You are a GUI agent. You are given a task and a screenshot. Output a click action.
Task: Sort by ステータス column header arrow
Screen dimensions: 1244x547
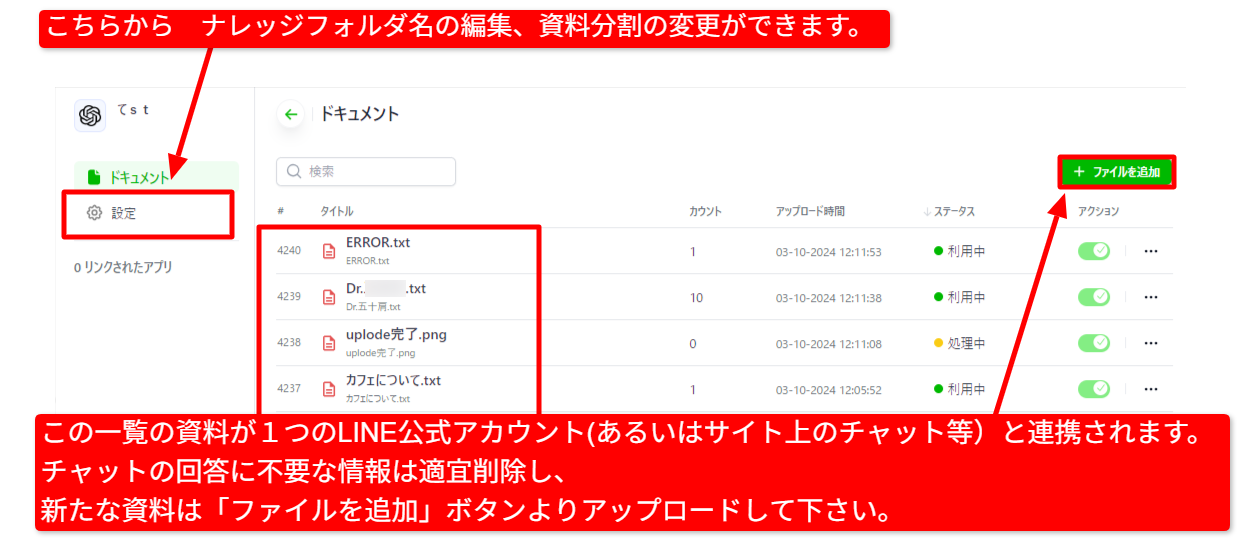point(927,212)
